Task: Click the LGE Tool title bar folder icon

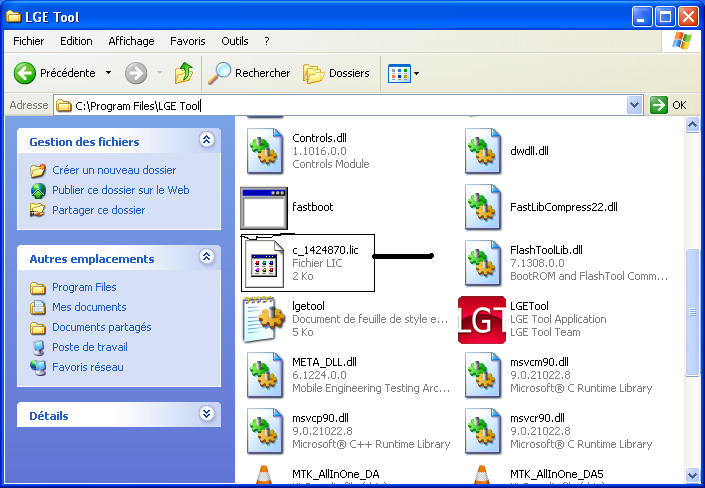Action: [13, 17]
